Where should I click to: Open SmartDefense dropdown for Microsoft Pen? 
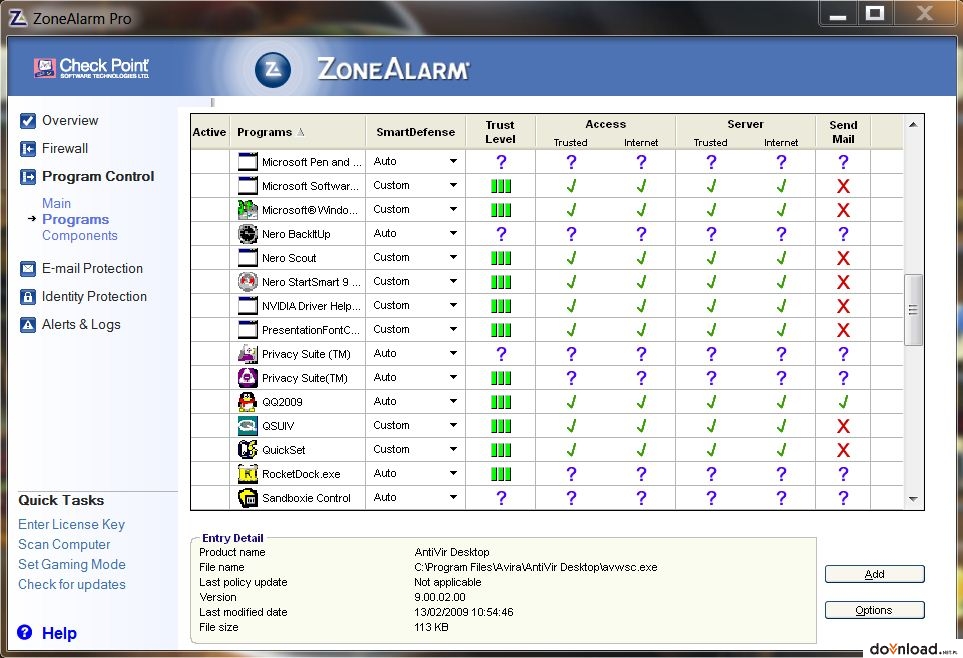point(453,161)
